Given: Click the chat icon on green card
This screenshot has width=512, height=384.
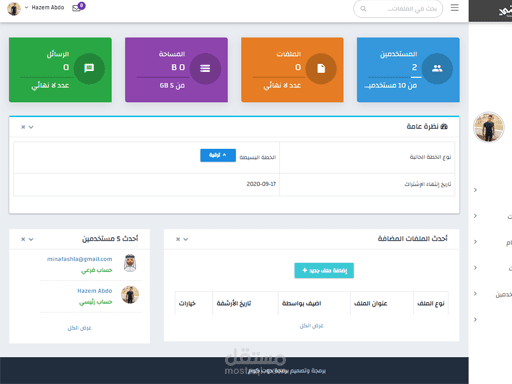Looking at the screenshot, I should 89,69.
